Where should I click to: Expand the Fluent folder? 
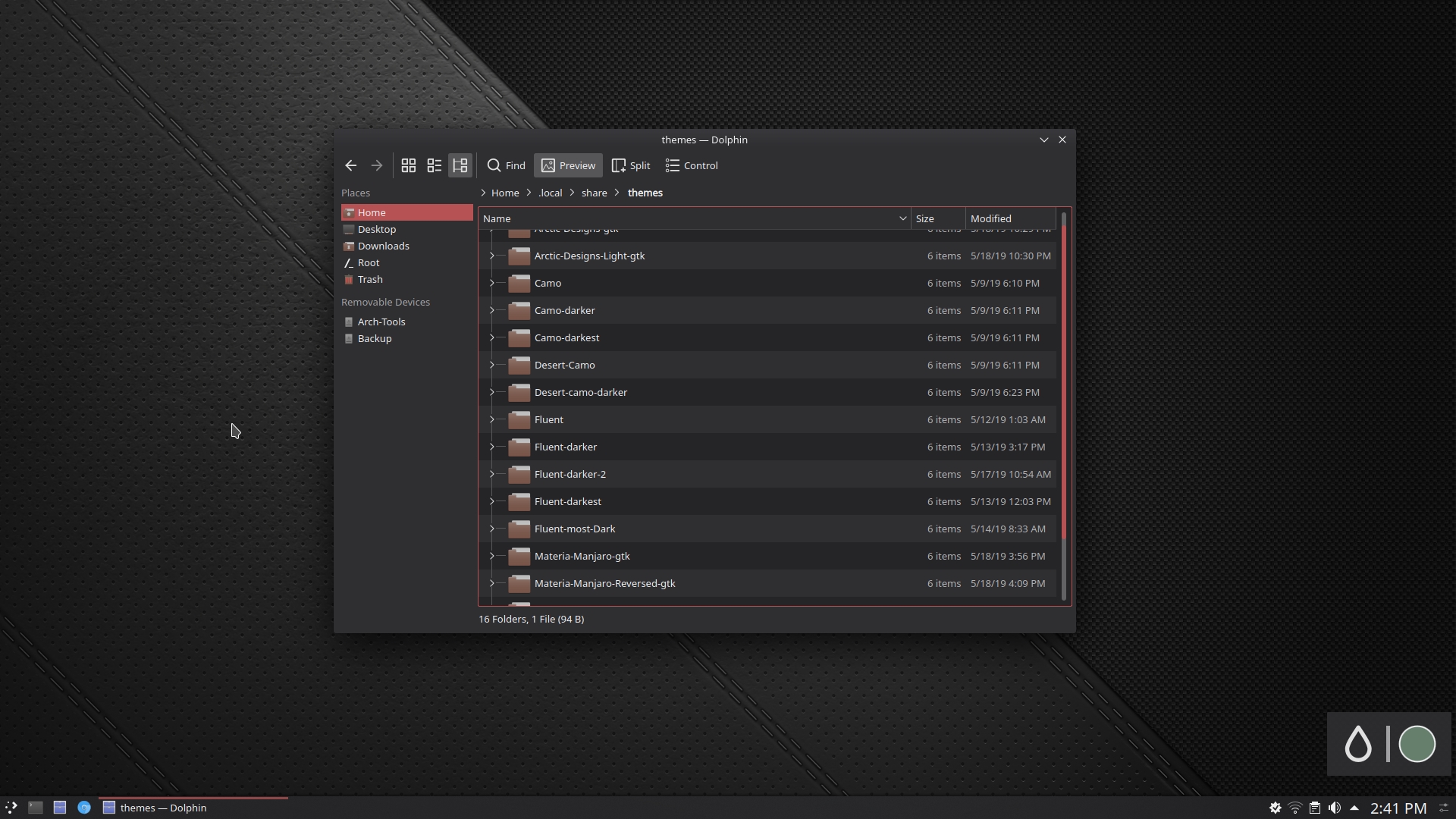(x=491, y=419)
